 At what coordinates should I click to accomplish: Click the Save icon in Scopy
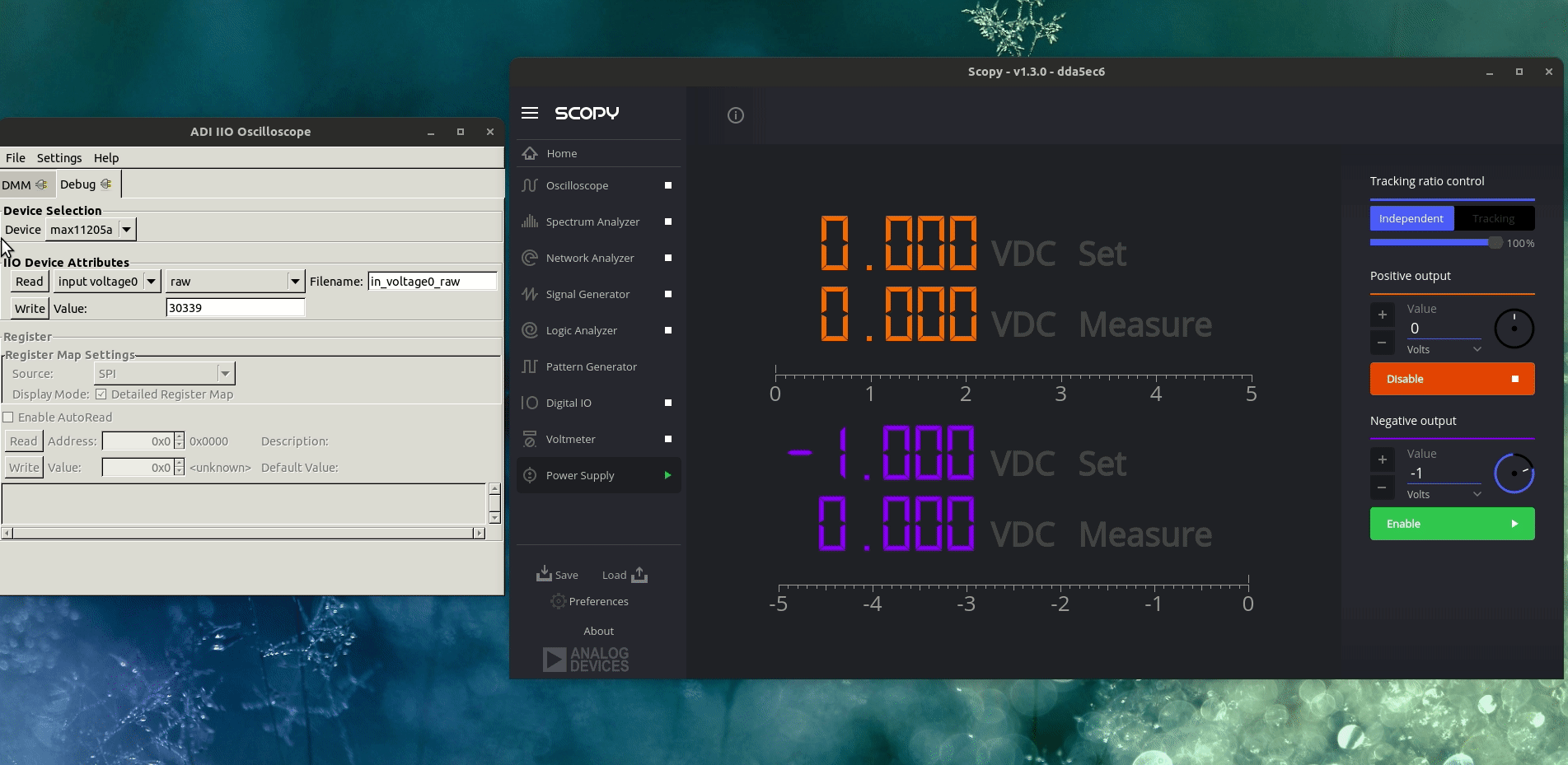point(544,573)
